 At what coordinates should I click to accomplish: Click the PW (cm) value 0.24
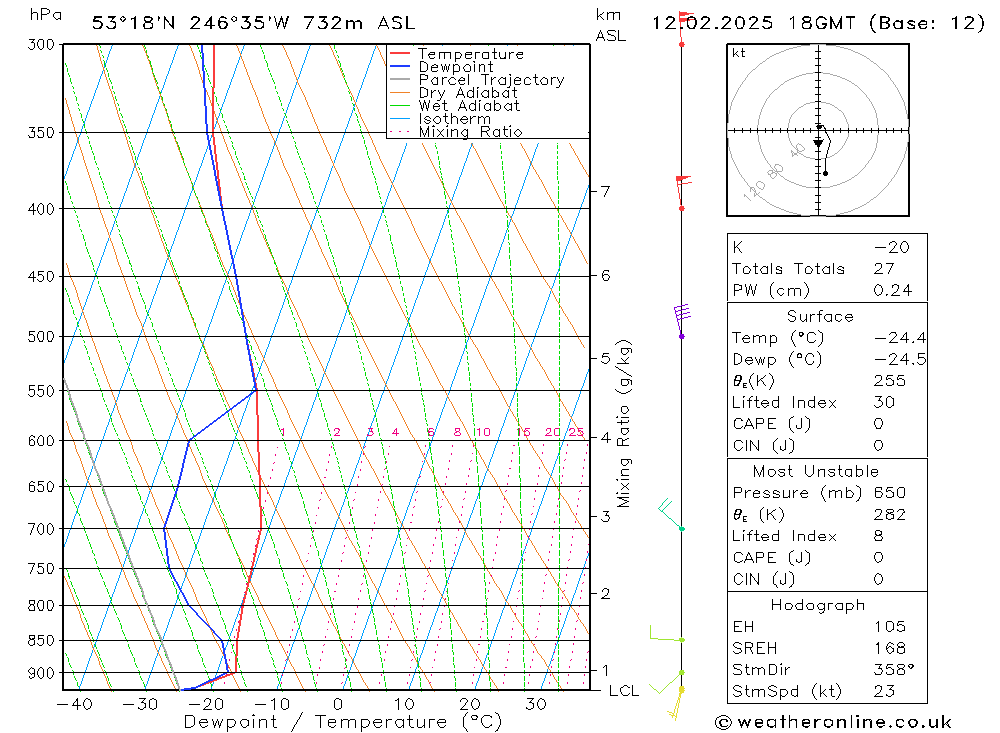pos(893,290)
